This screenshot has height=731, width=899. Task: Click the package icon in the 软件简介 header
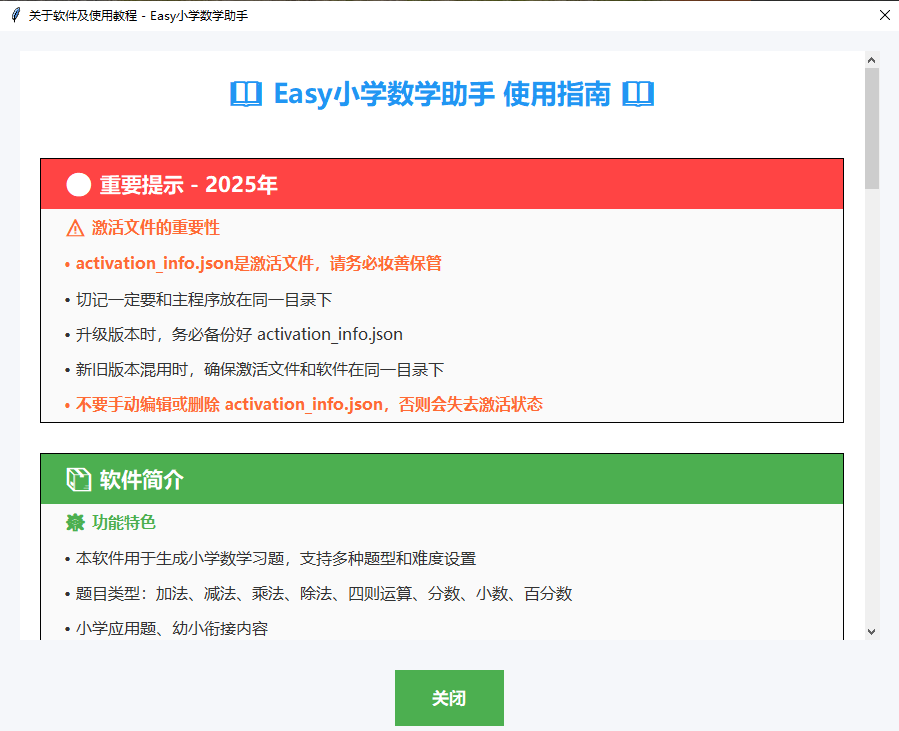tap(77, 479)
